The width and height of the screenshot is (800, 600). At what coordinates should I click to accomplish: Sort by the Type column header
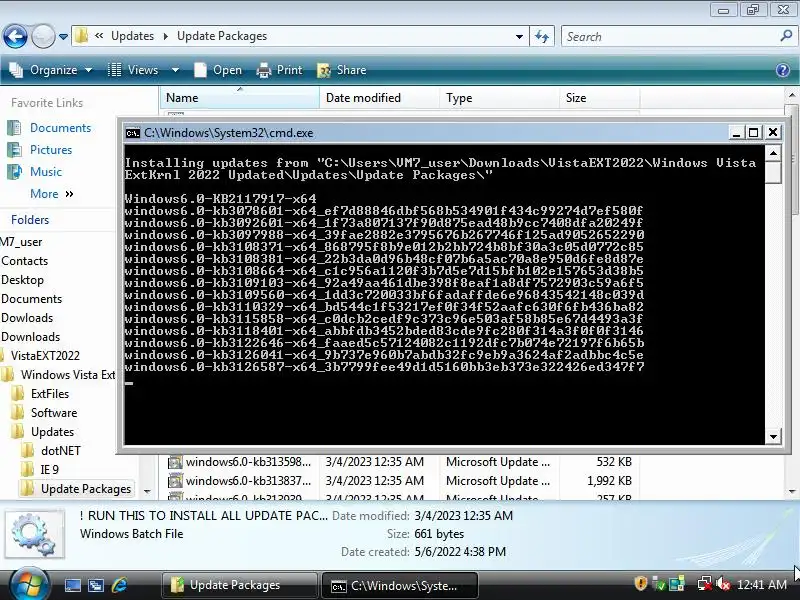click(x=499, y=97)
